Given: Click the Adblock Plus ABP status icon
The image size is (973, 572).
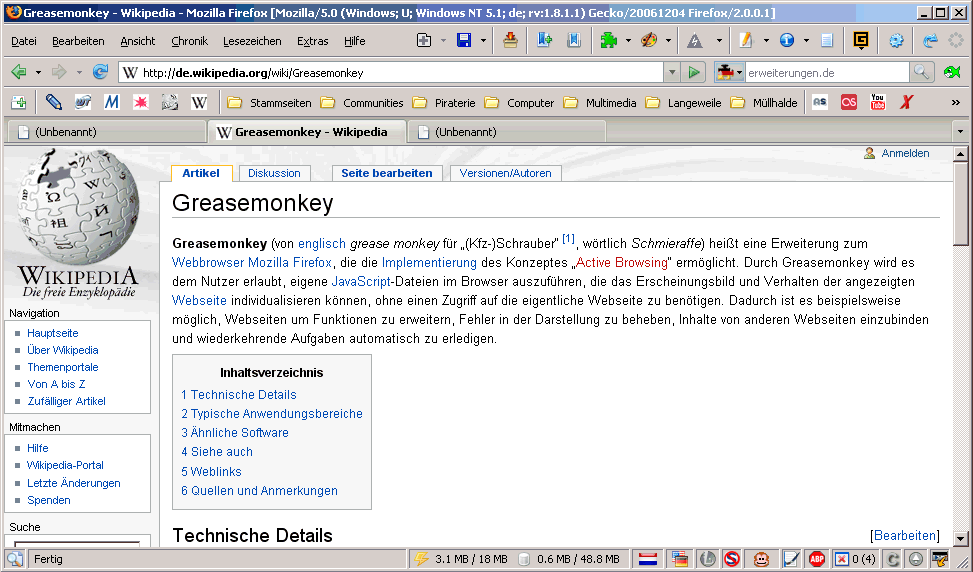Looking at the screenshot, I should (817, 559).
